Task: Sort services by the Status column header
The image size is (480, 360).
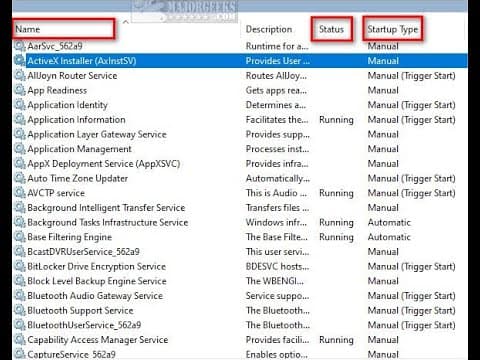Action: point(331,29)
